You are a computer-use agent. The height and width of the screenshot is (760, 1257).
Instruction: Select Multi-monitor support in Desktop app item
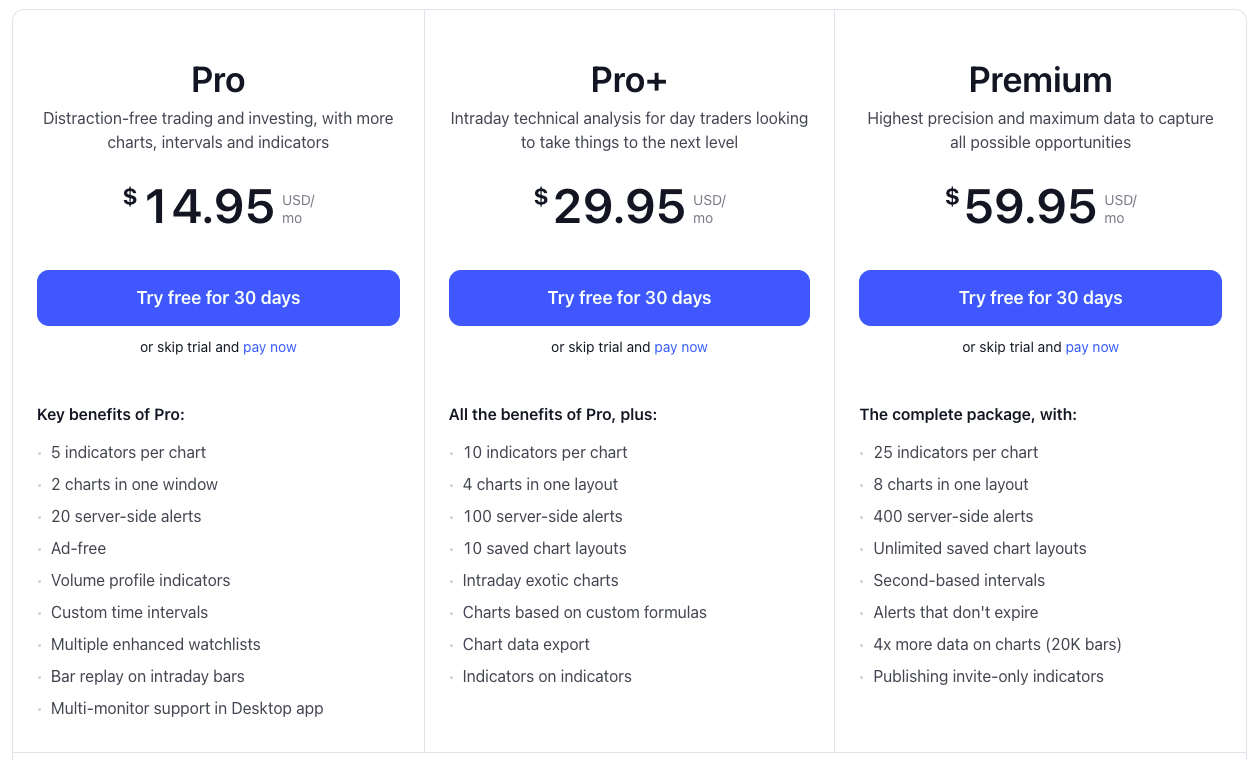tap(187, 708)
